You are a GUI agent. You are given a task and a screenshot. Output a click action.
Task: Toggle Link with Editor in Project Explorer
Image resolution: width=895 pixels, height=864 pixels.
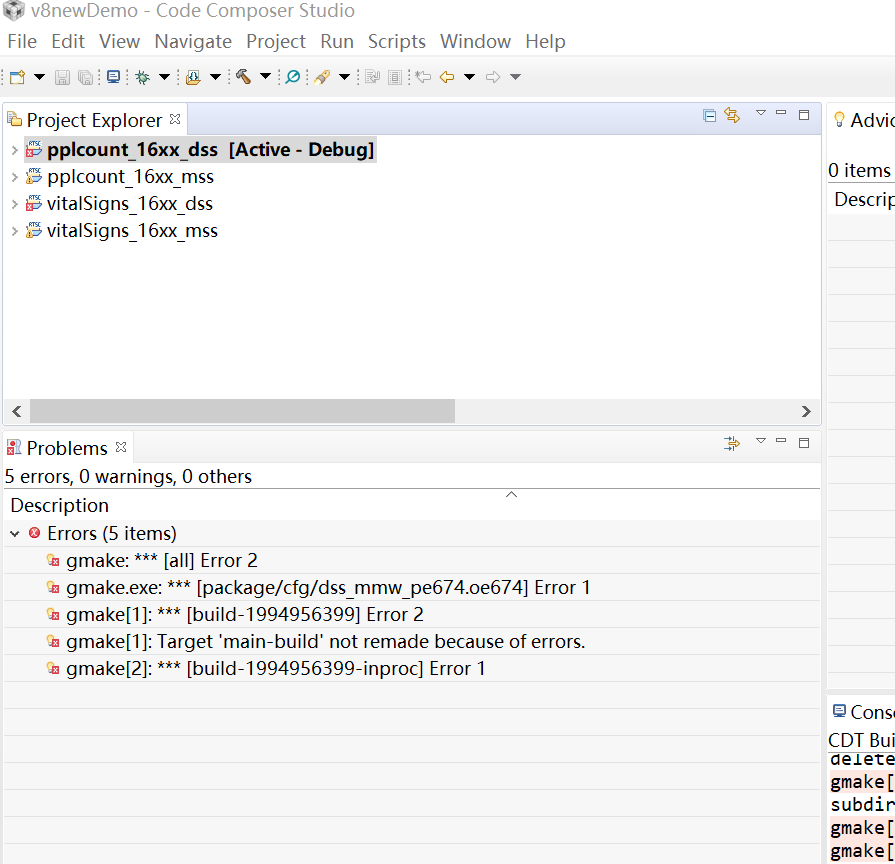click(732, 115)
